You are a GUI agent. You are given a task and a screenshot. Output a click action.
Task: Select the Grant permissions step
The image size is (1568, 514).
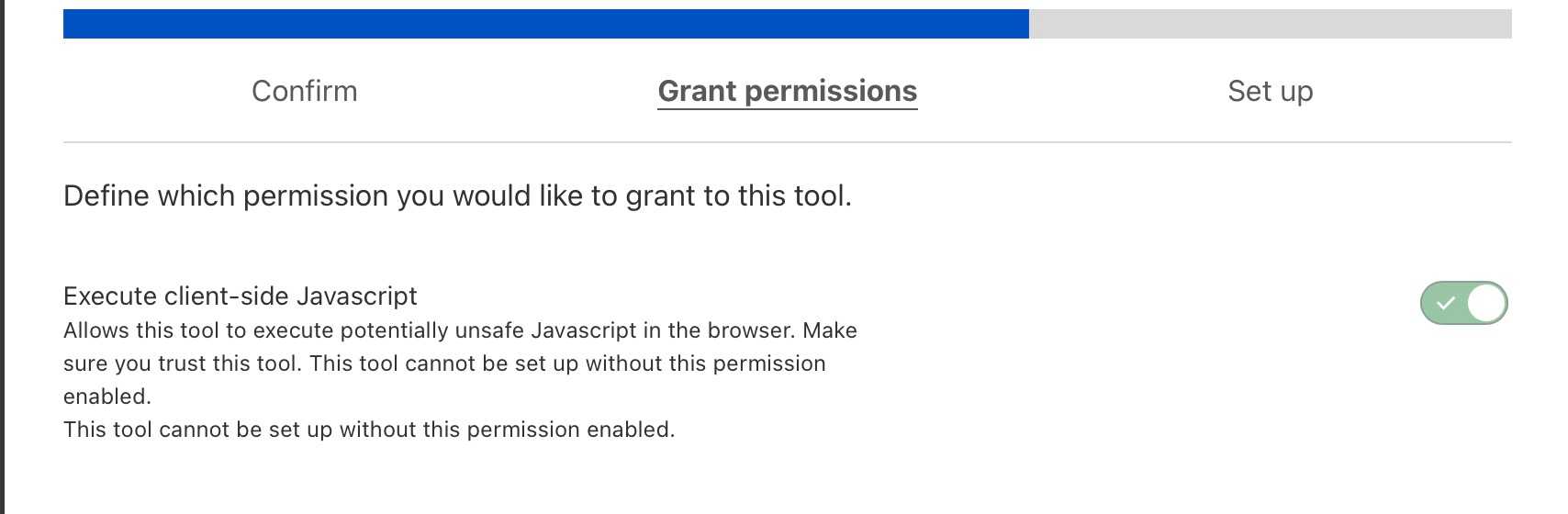787,91
